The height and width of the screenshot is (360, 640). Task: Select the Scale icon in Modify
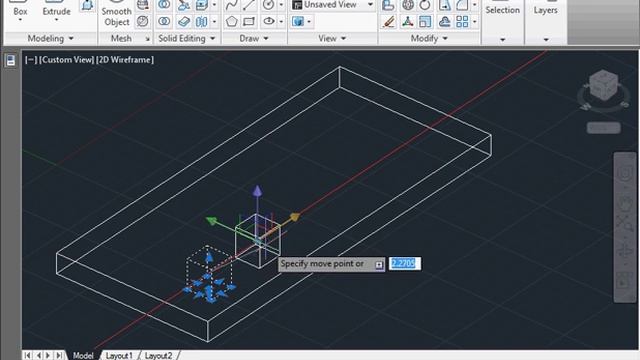tap(425, 21)
